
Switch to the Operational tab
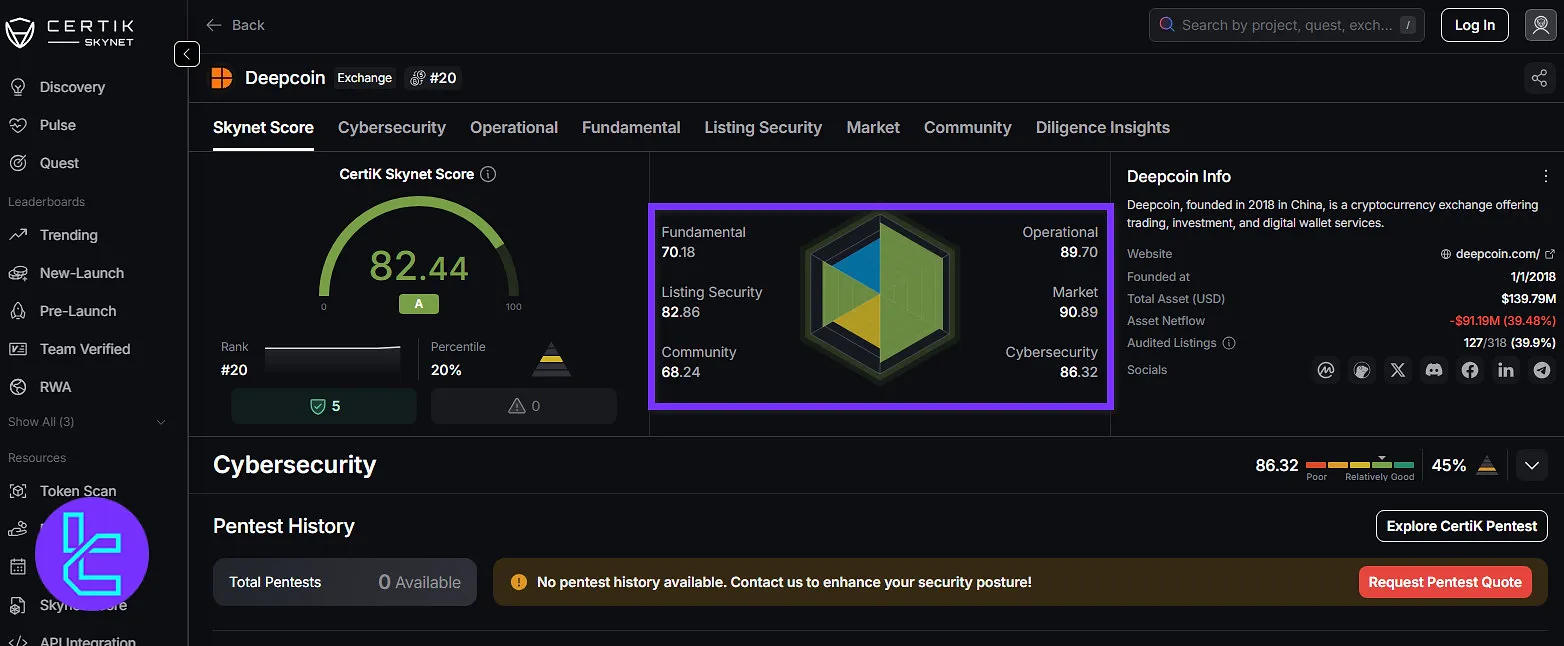pyautogui.click(x=514, y=128)
